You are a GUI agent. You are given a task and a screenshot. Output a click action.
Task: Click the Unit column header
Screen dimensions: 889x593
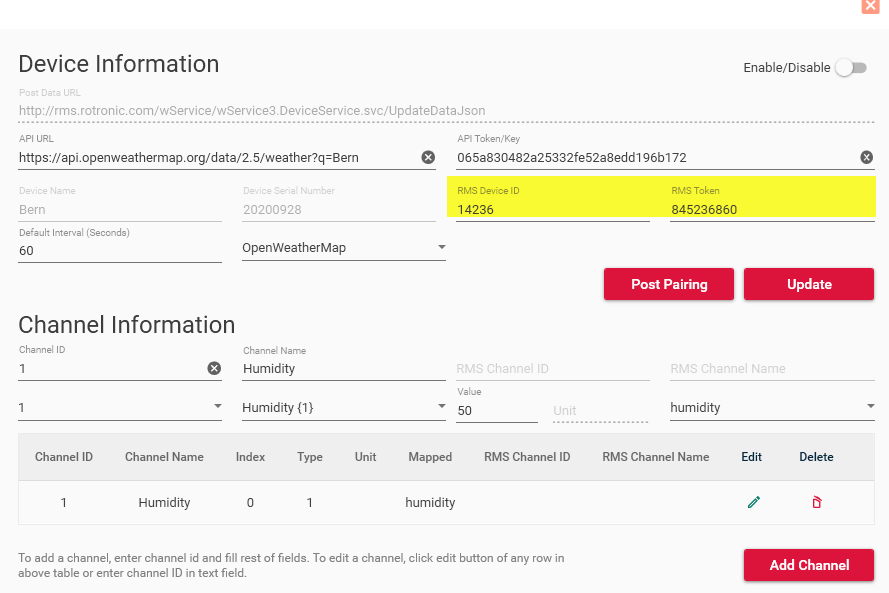365,457
